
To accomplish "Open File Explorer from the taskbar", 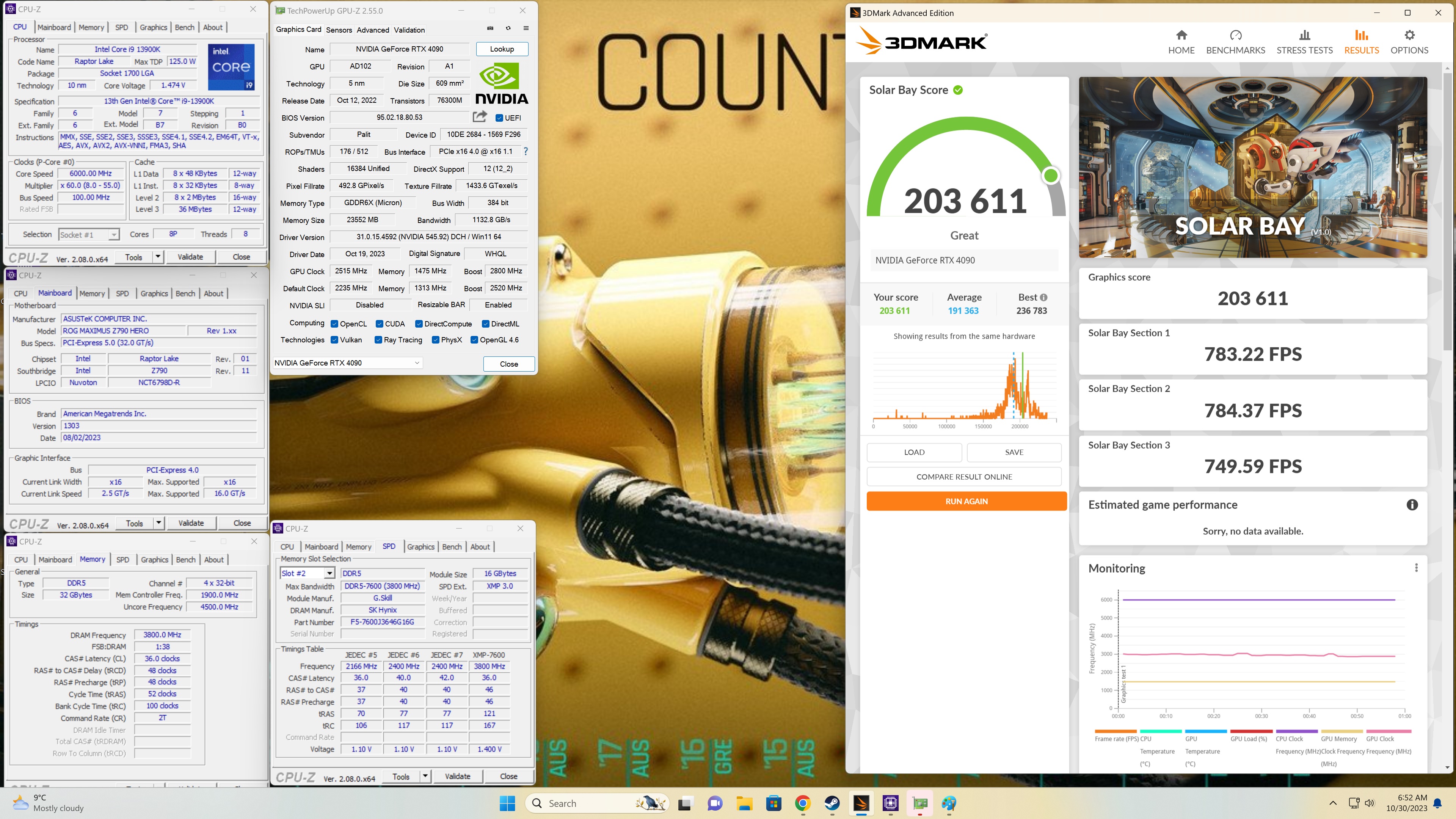I will 744,803.
